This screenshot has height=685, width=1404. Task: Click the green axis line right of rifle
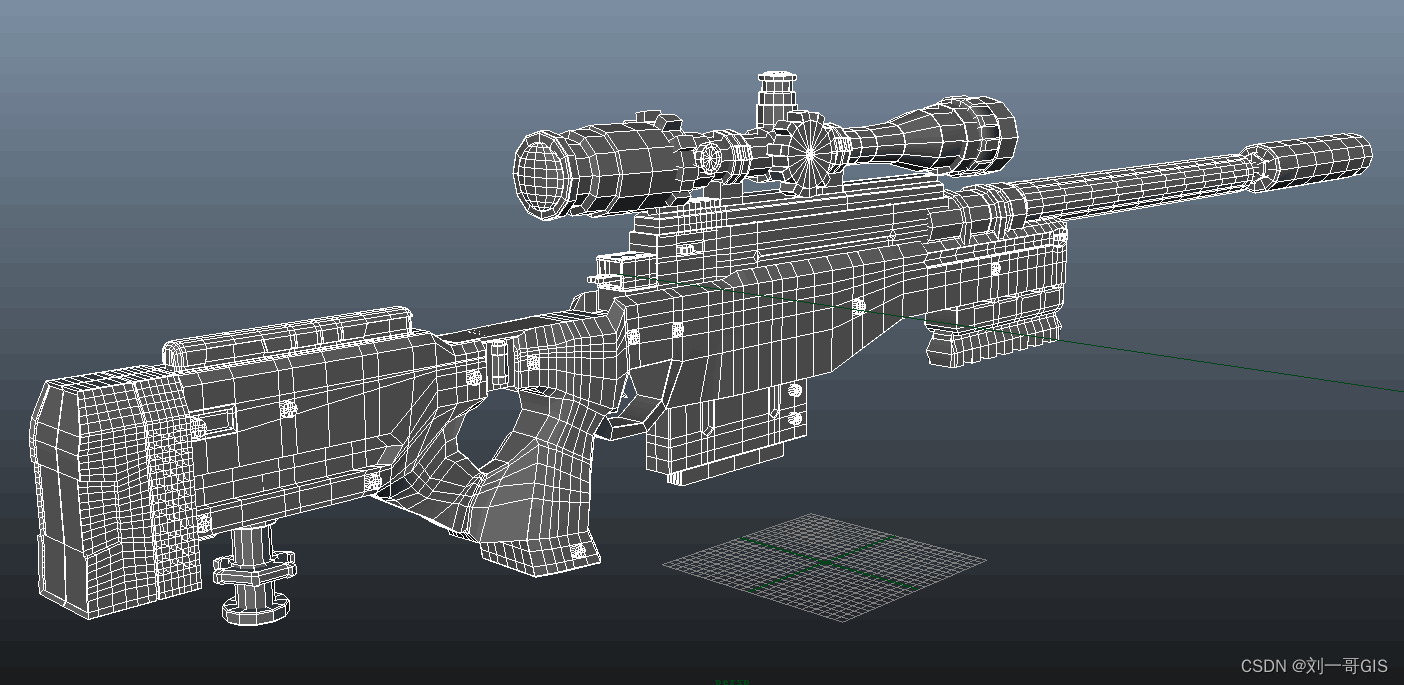pos(1250,367)
